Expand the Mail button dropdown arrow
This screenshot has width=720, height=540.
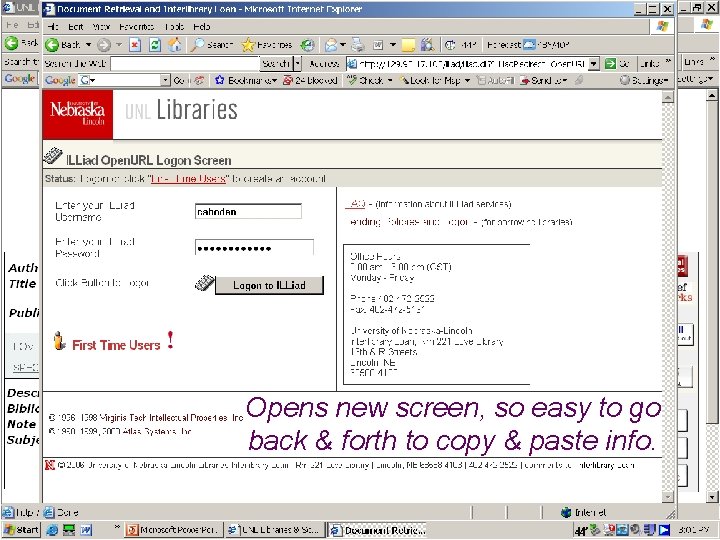point(343,45)
